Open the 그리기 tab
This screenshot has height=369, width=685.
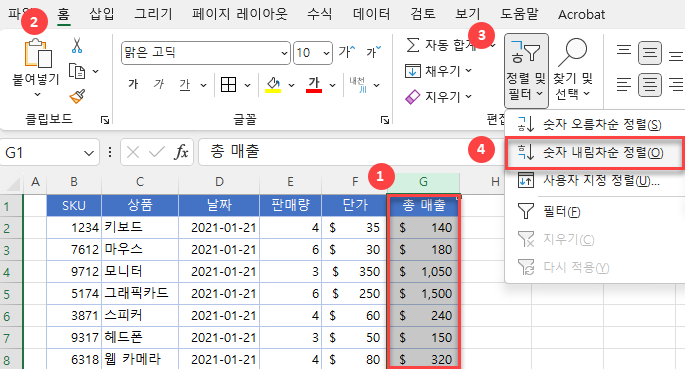tap(153, 14)
